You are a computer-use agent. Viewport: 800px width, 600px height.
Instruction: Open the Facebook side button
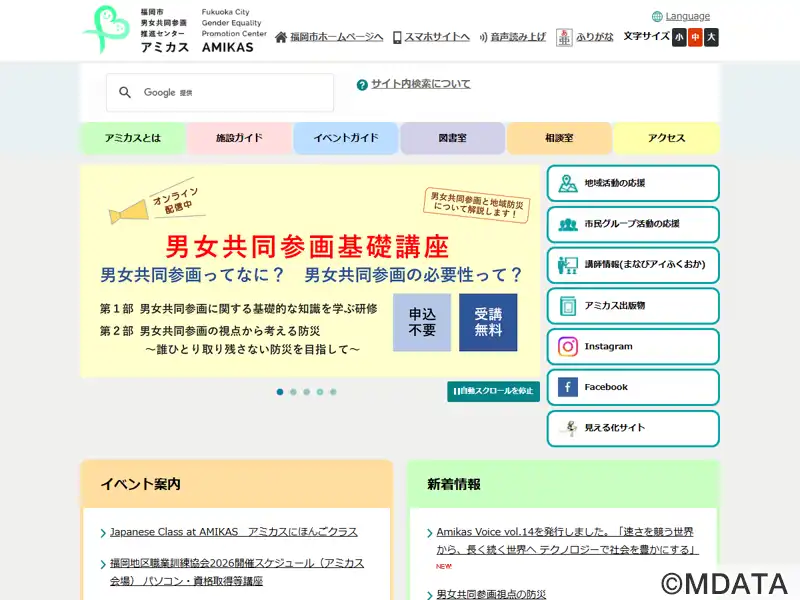[x=633, y=387]
